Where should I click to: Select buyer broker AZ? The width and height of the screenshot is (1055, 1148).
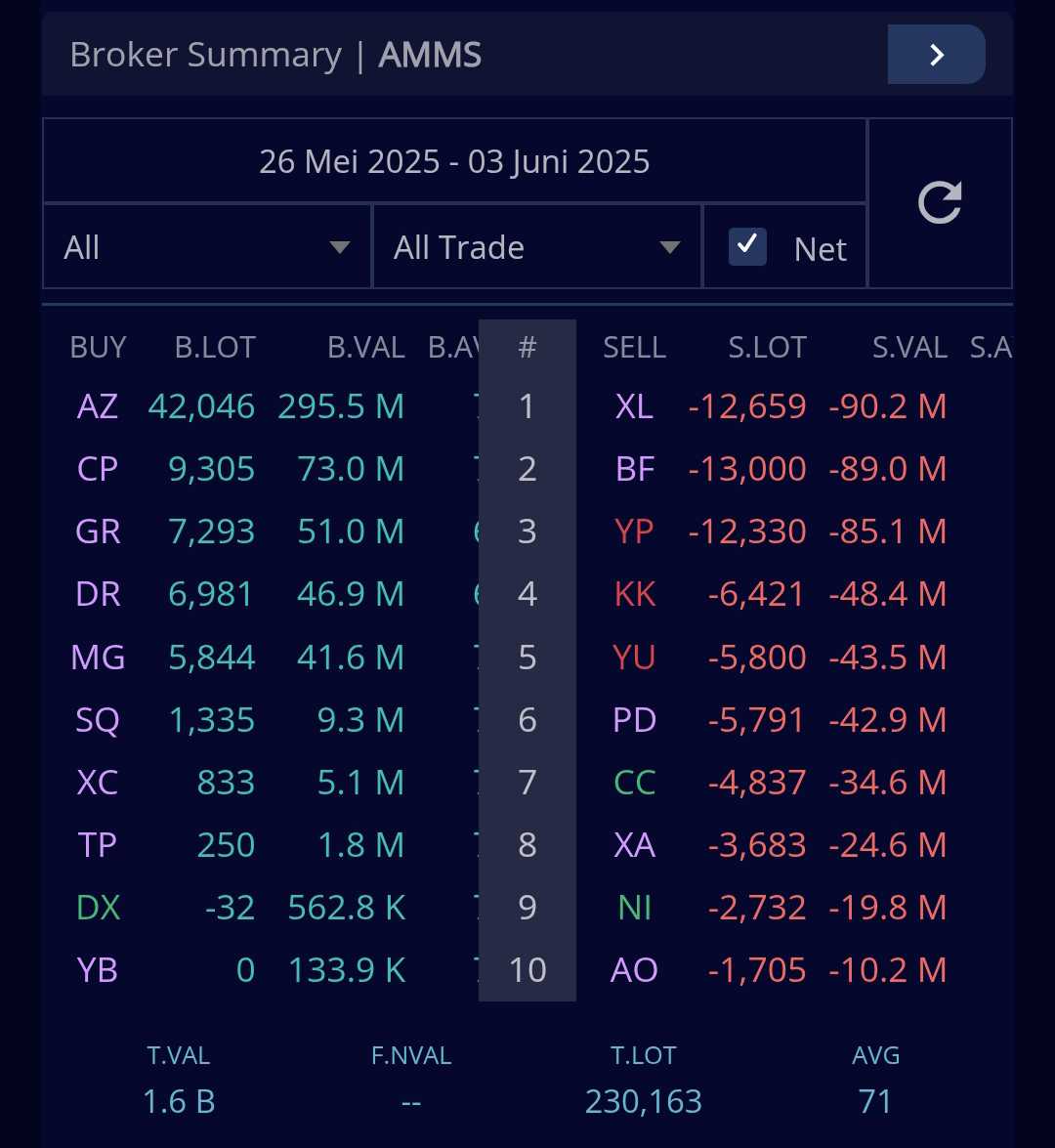(98, 406)
